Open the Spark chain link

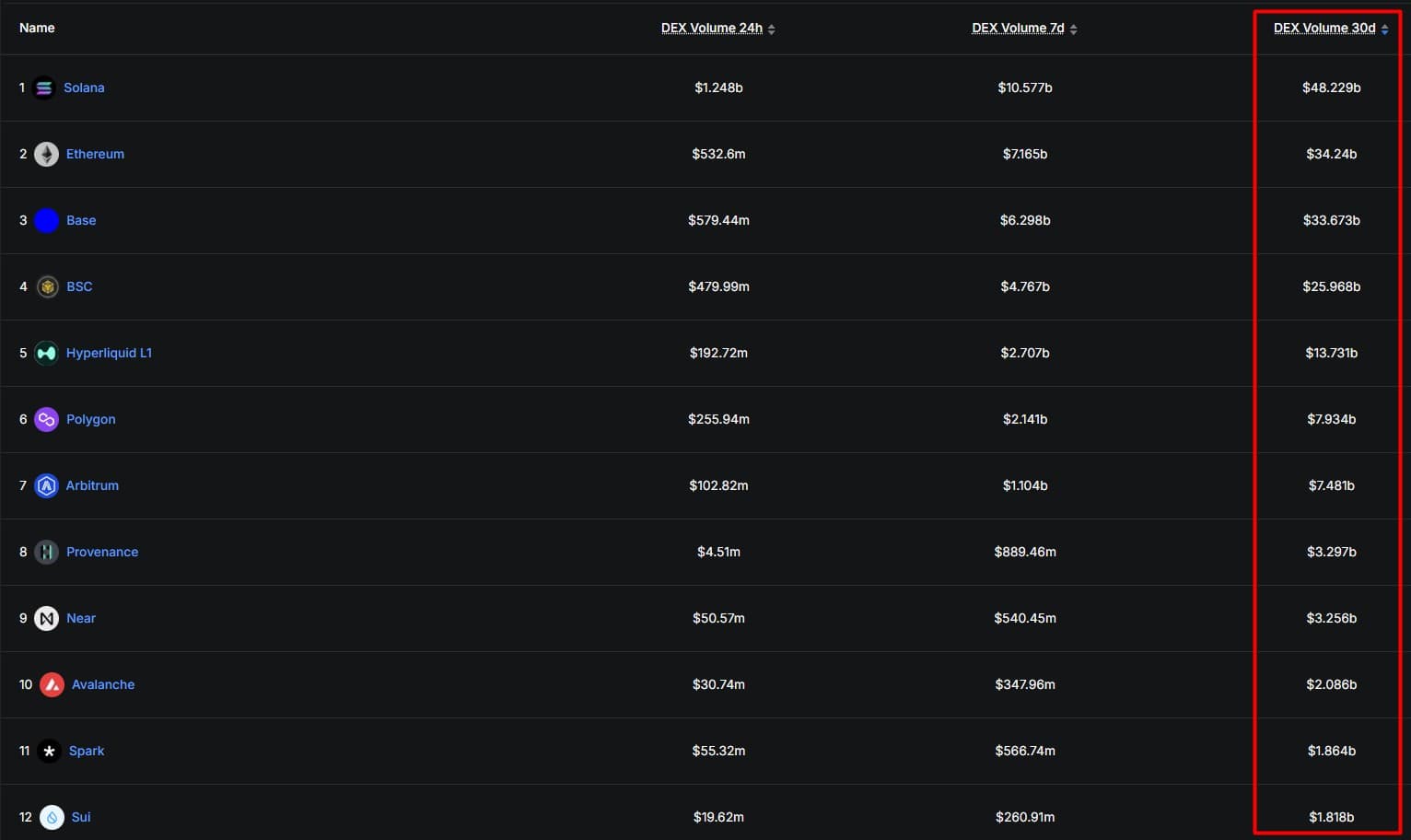[x=87, y=751]
